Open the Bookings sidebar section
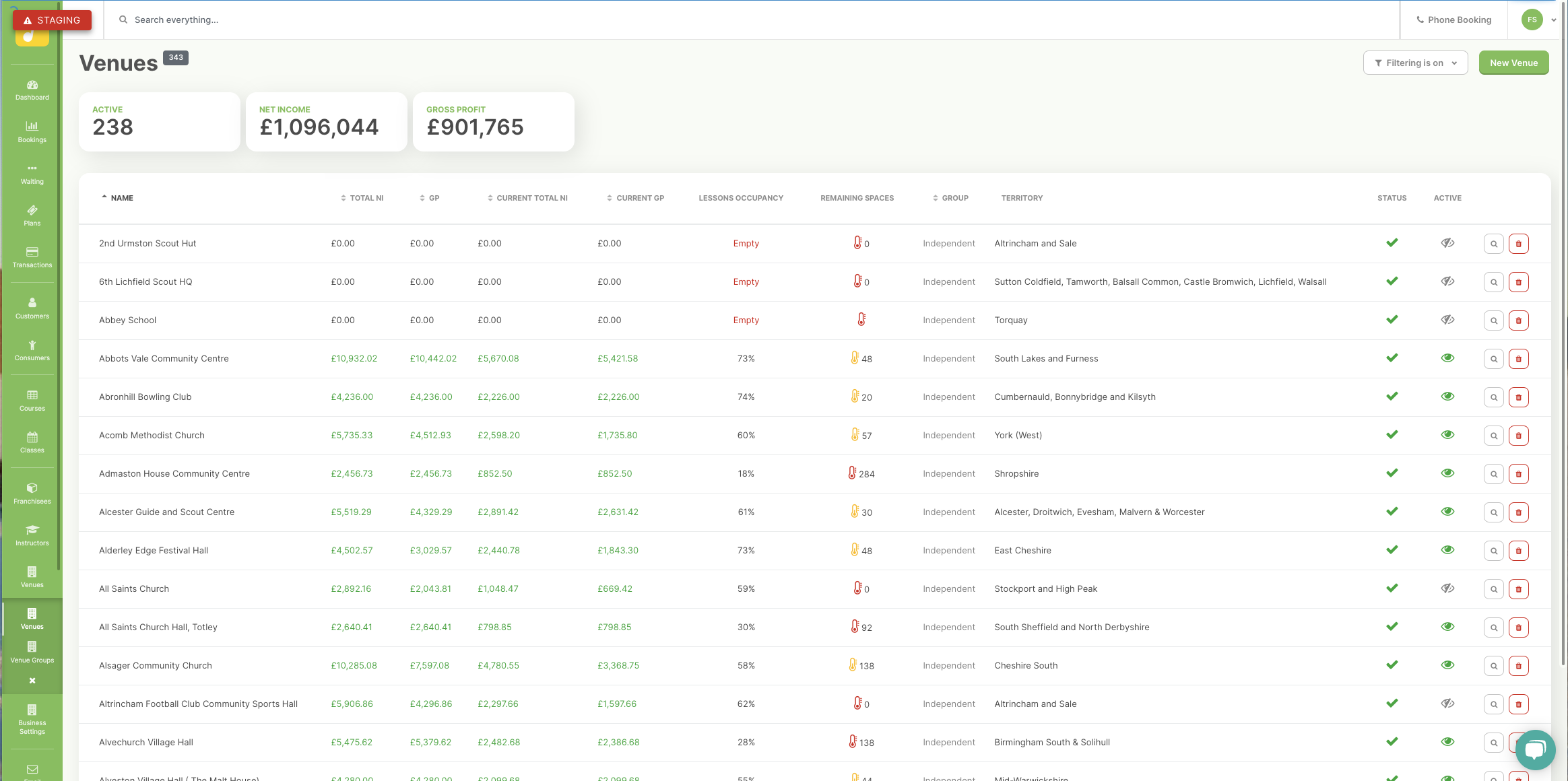 pos(32,132)
